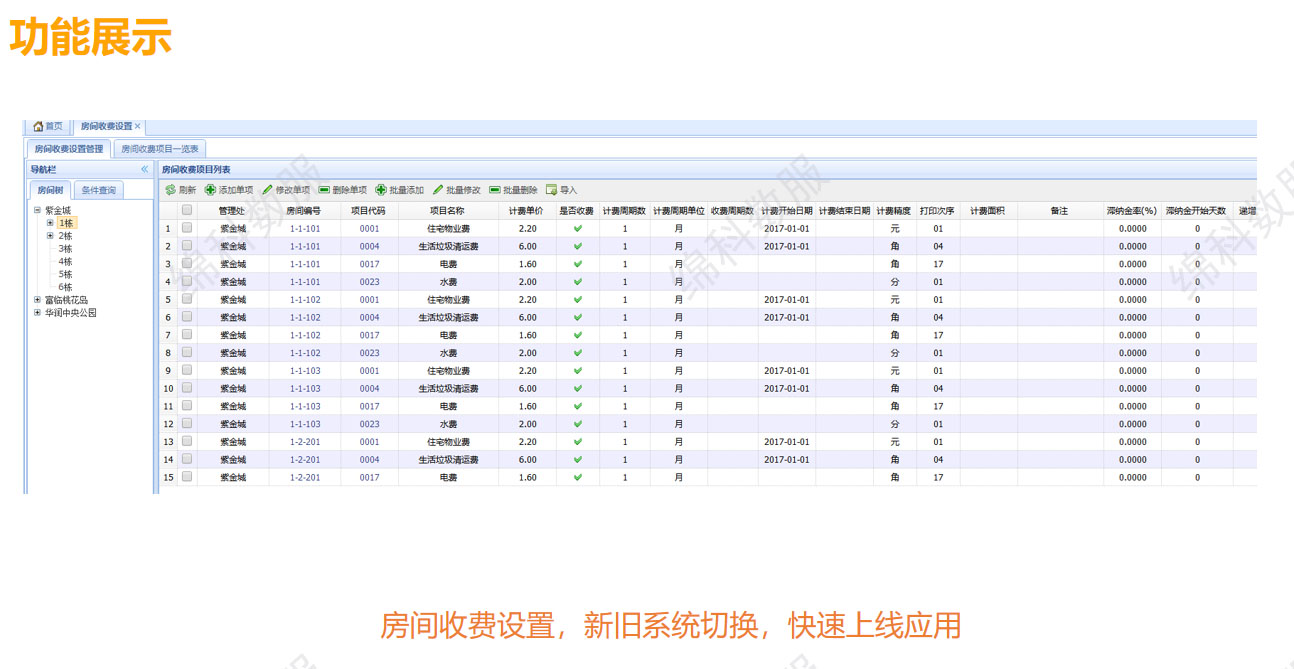Click room number 1-1-101 in row 1
Image resolution: width=1294 pixels, height=669 pixels.
click(305, 229)
